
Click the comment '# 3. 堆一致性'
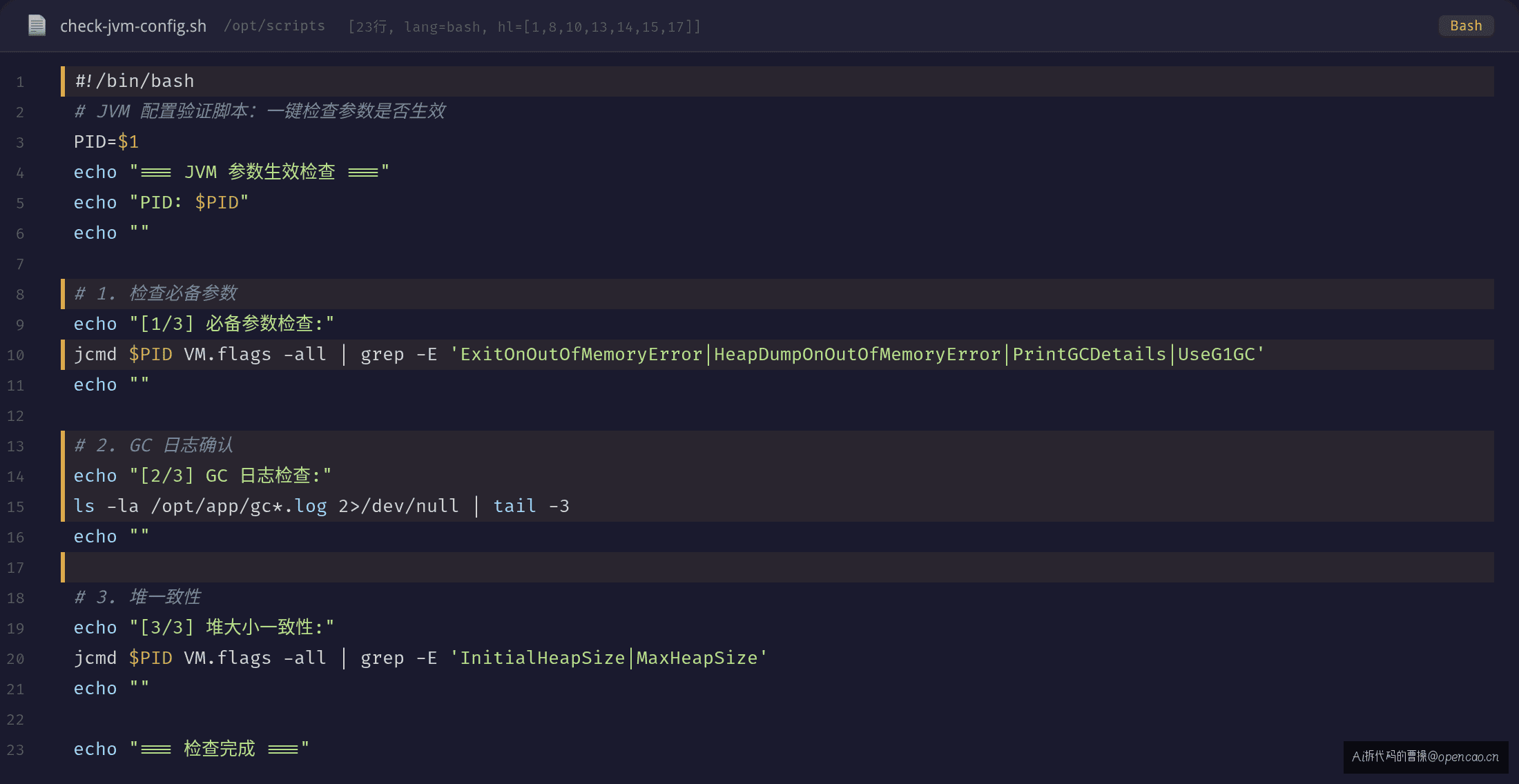pos(138,597)
